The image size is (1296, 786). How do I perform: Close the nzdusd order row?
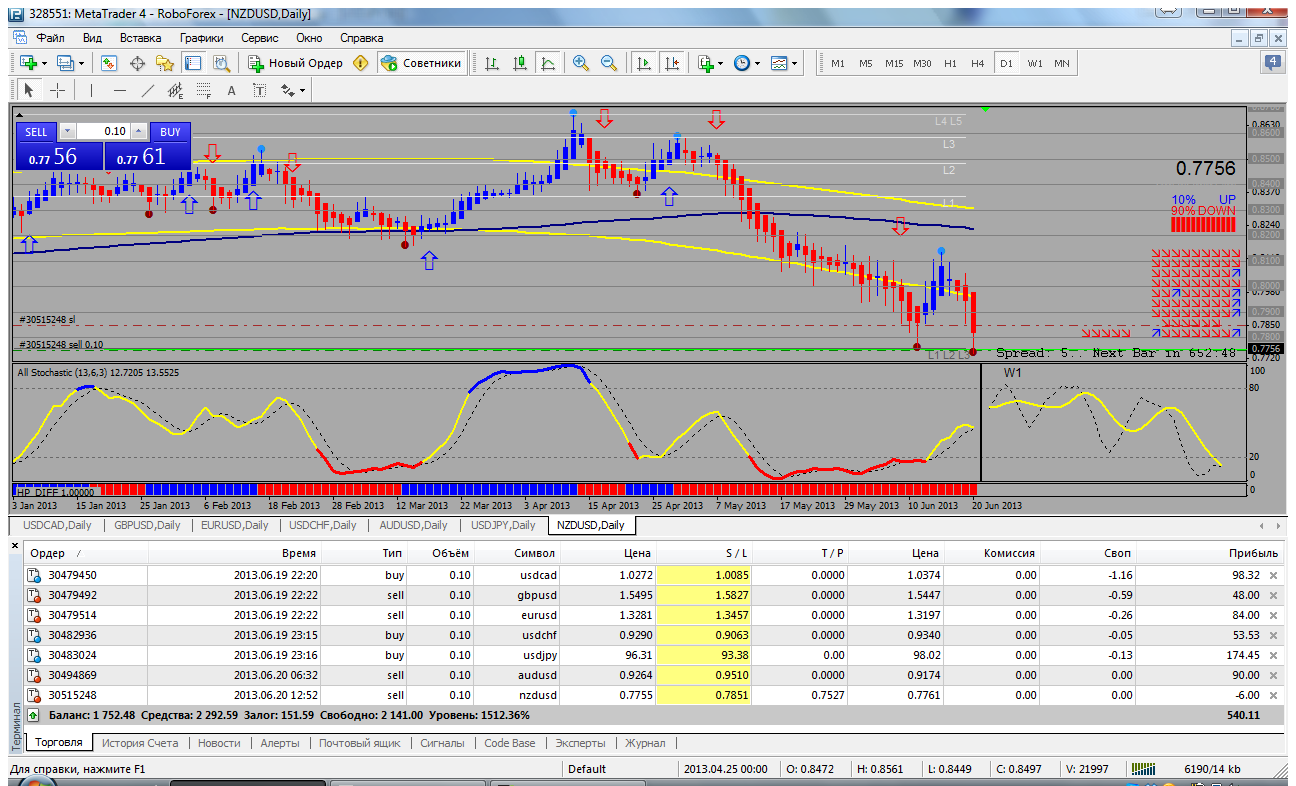tap(1273, 695)
